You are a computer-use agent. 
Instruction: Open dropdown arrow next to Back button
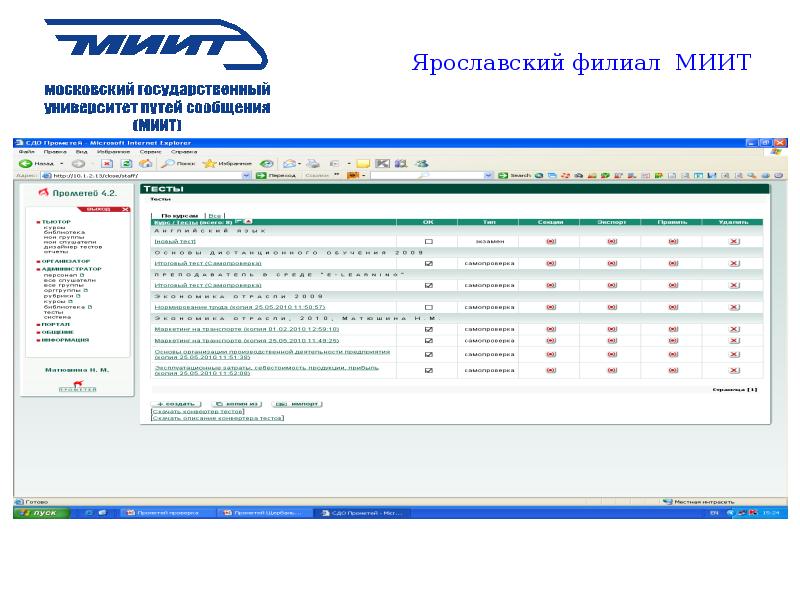[62, 163]
